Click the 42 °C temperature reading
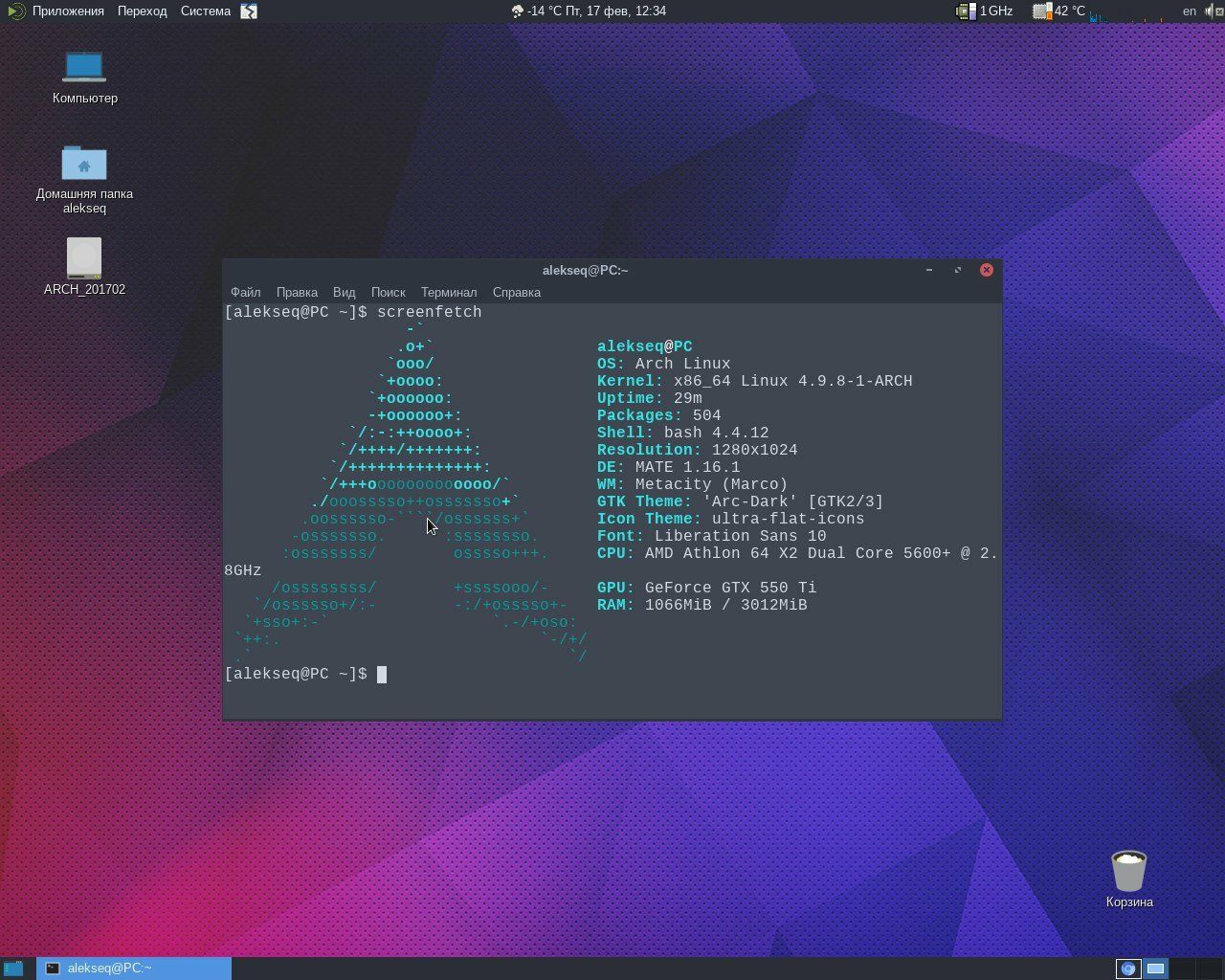 coord(1070,11)
